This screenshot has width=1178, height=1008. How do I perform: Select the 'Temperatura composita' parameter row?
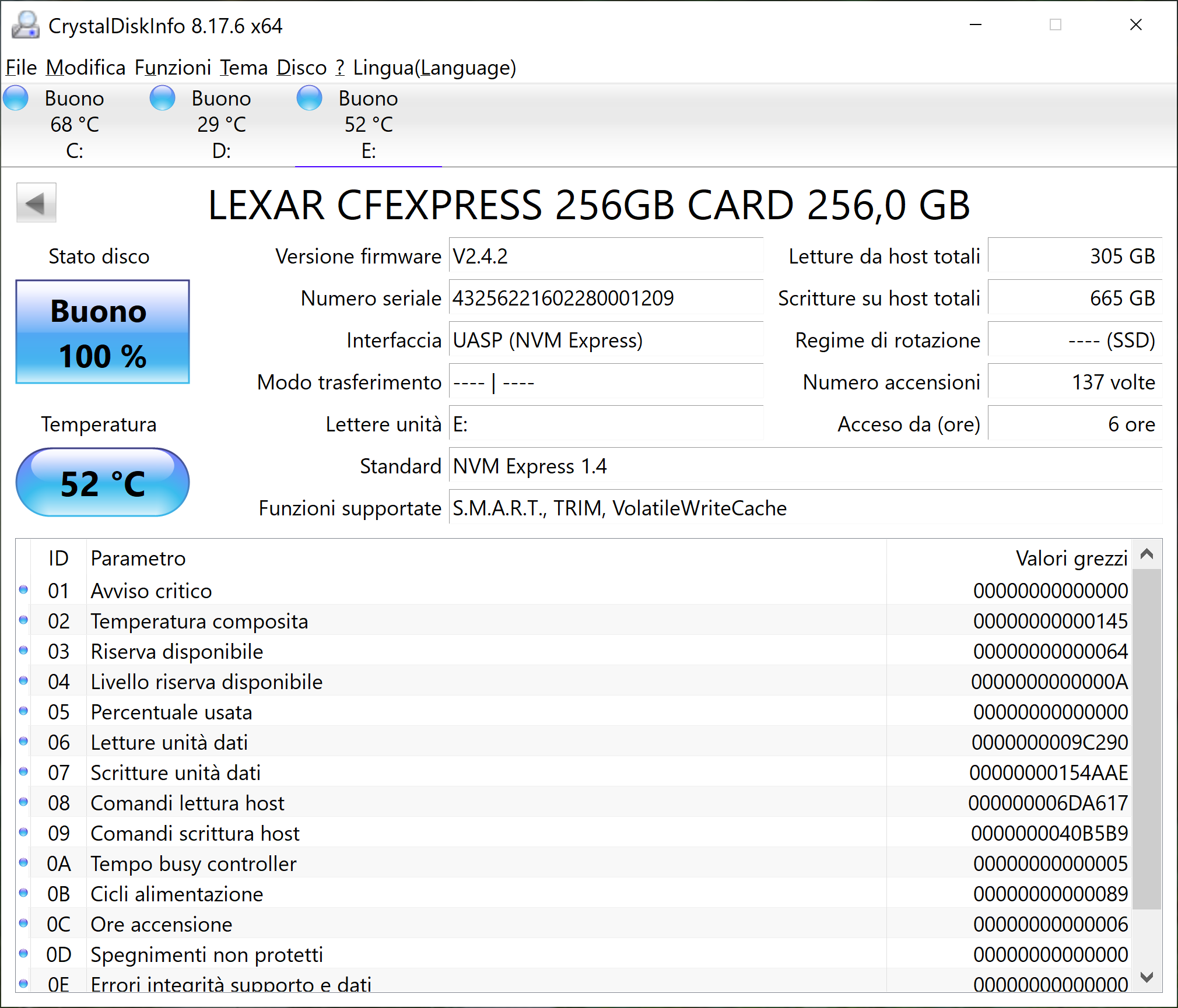pyautogui.click(x=574, y=620)
